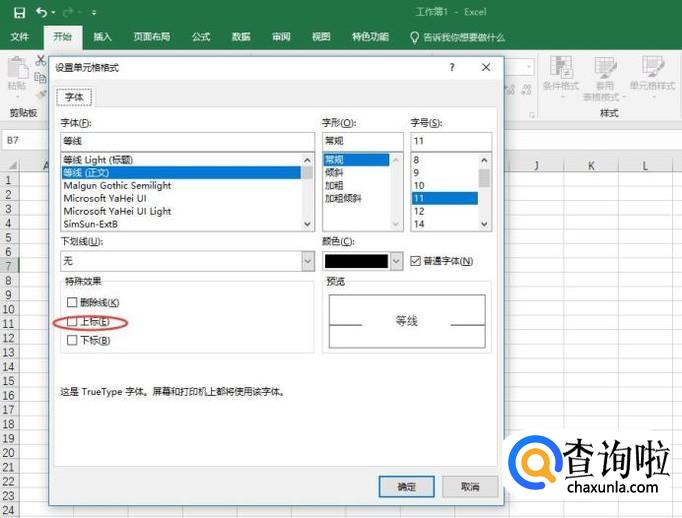Viewport: 682px width, 518px height.
Task: Open the Quick Access Toolbar customize arrow
Action: tap(94, 13)
